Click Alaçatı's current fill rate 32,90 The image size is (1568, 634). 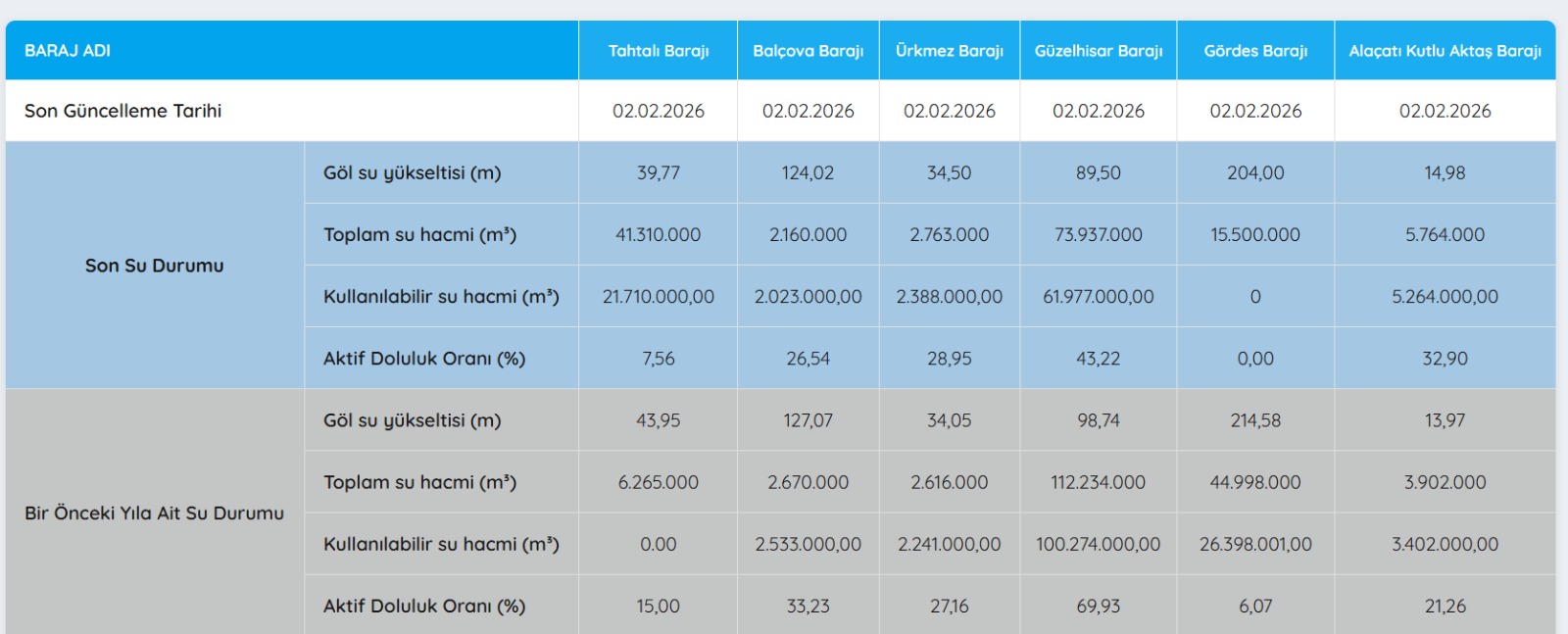[x=1445, y=359]
